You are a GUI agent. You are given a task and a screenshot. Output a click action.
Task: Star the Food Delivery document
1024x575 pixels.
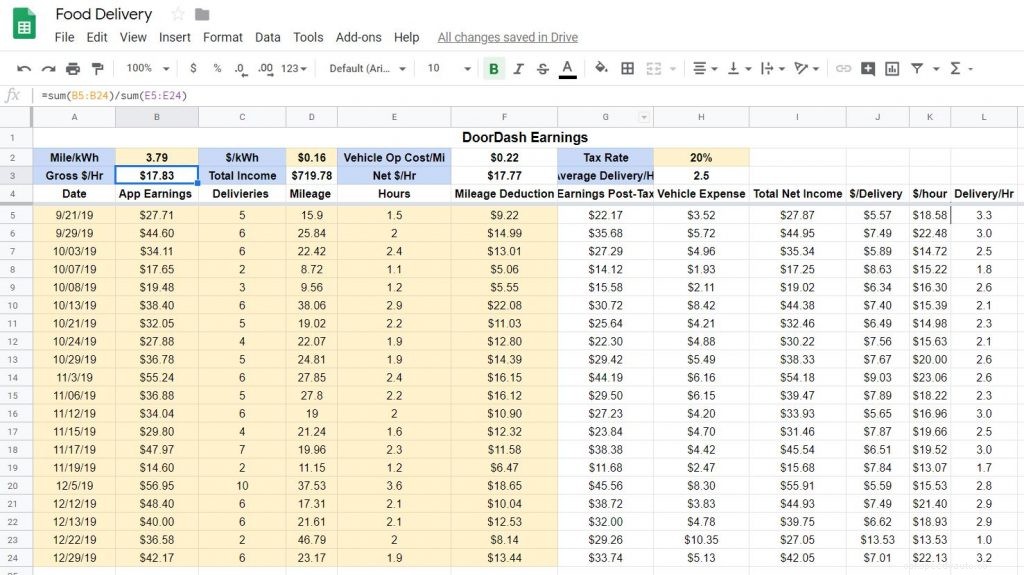click(x=178, y=14)
